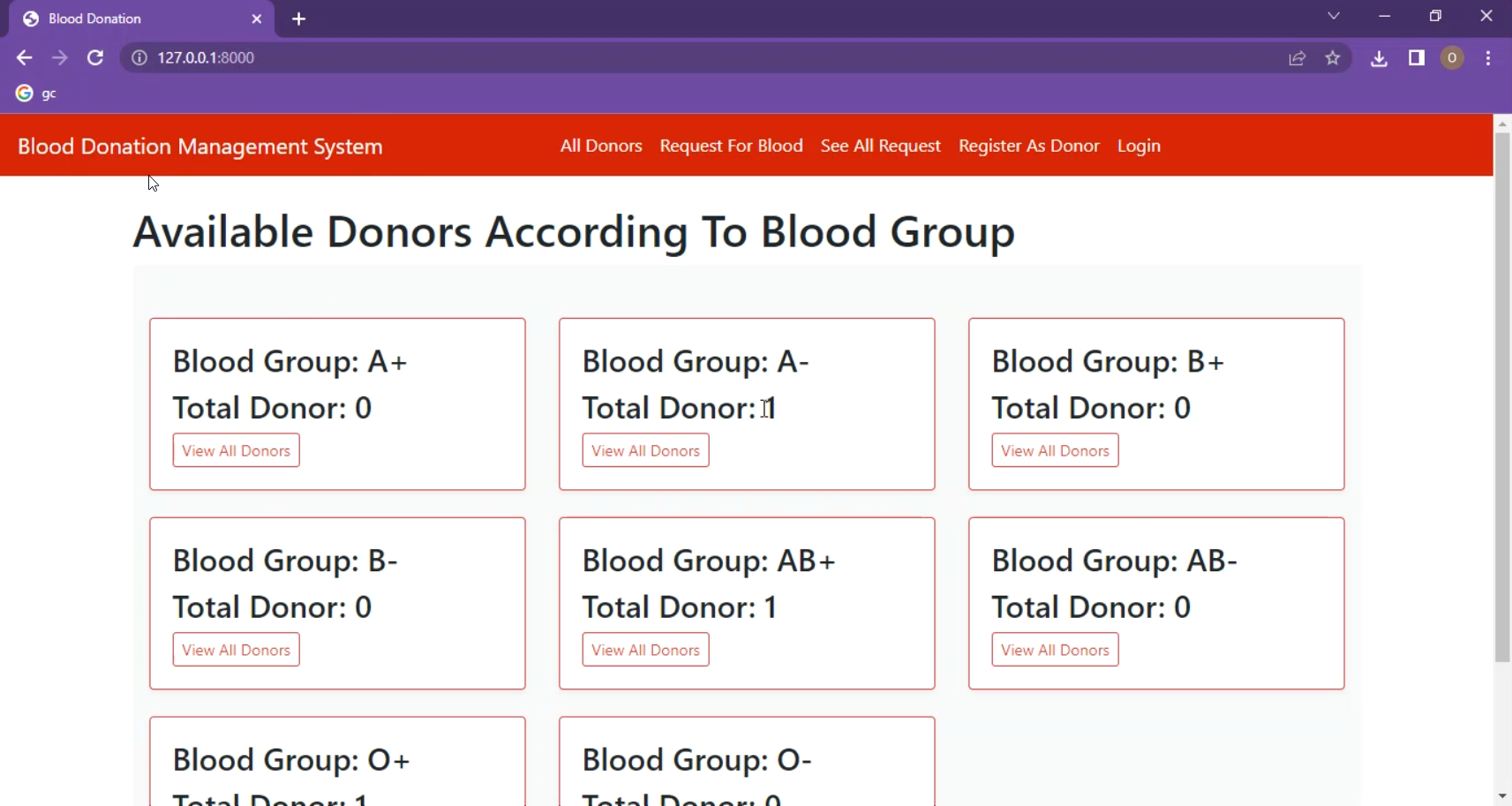This screenshot has height=806, width=1512.
Task: Click the text Blood Group: O+
Action: pos(291,760)
